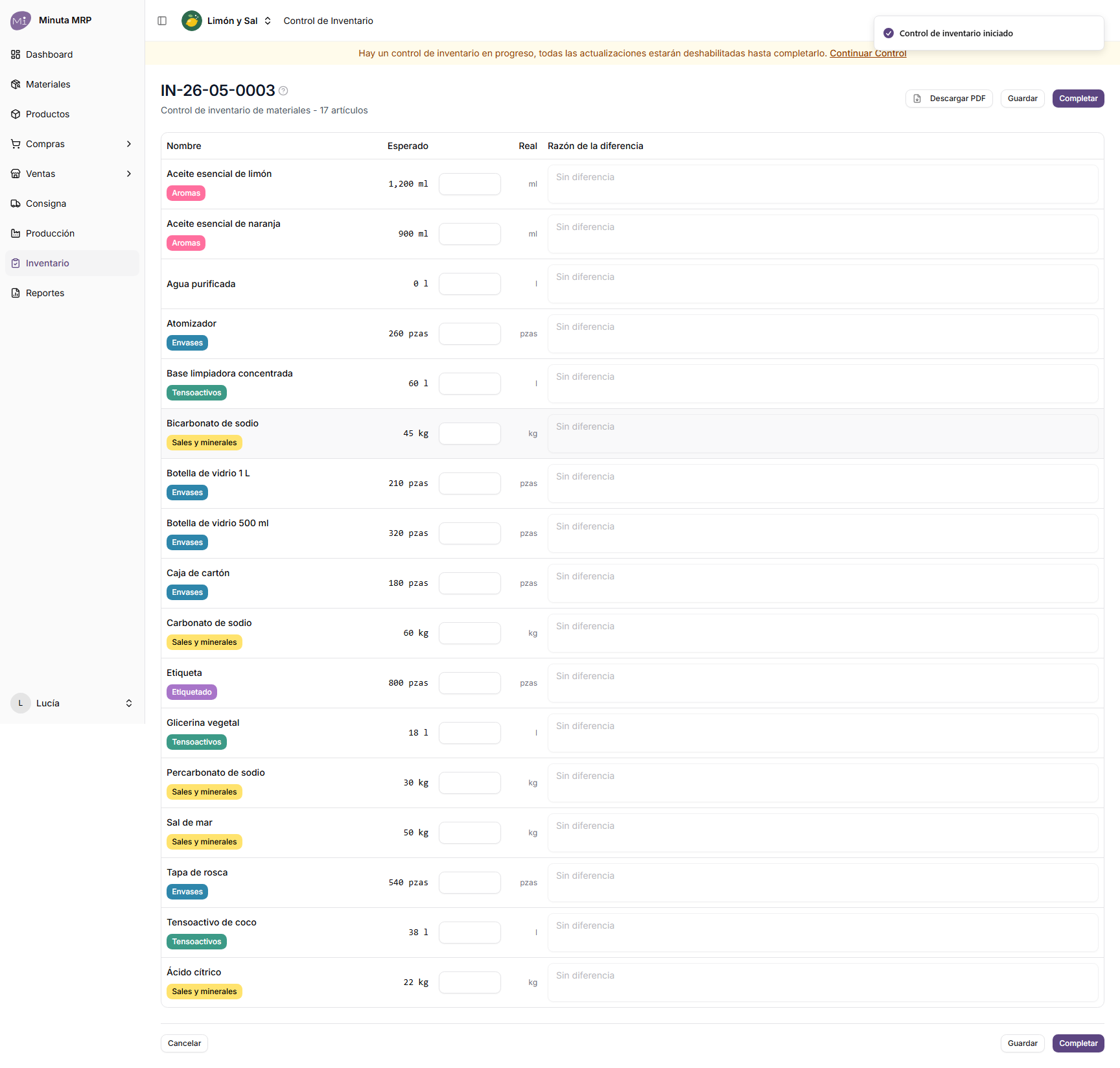Click the Producción factory icon
Viewport: 1120px width, 1068px height.
16,233
